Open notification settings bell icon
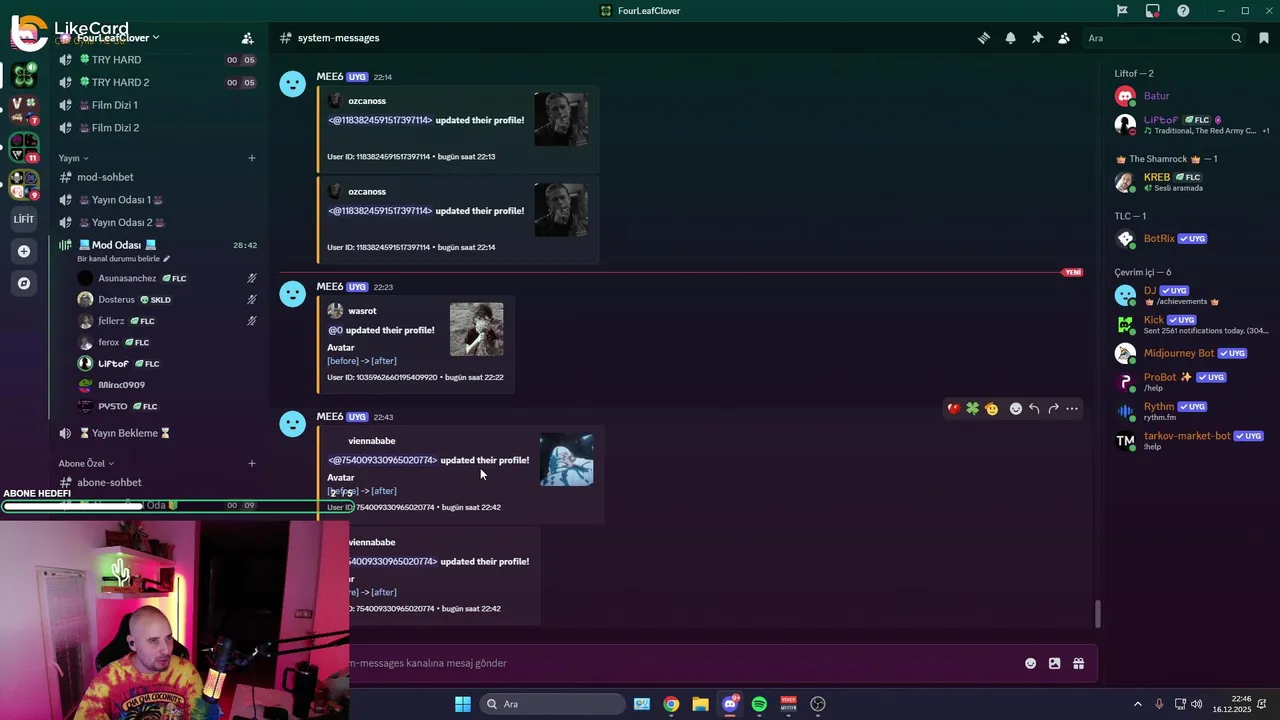 tap(1011, 38)
